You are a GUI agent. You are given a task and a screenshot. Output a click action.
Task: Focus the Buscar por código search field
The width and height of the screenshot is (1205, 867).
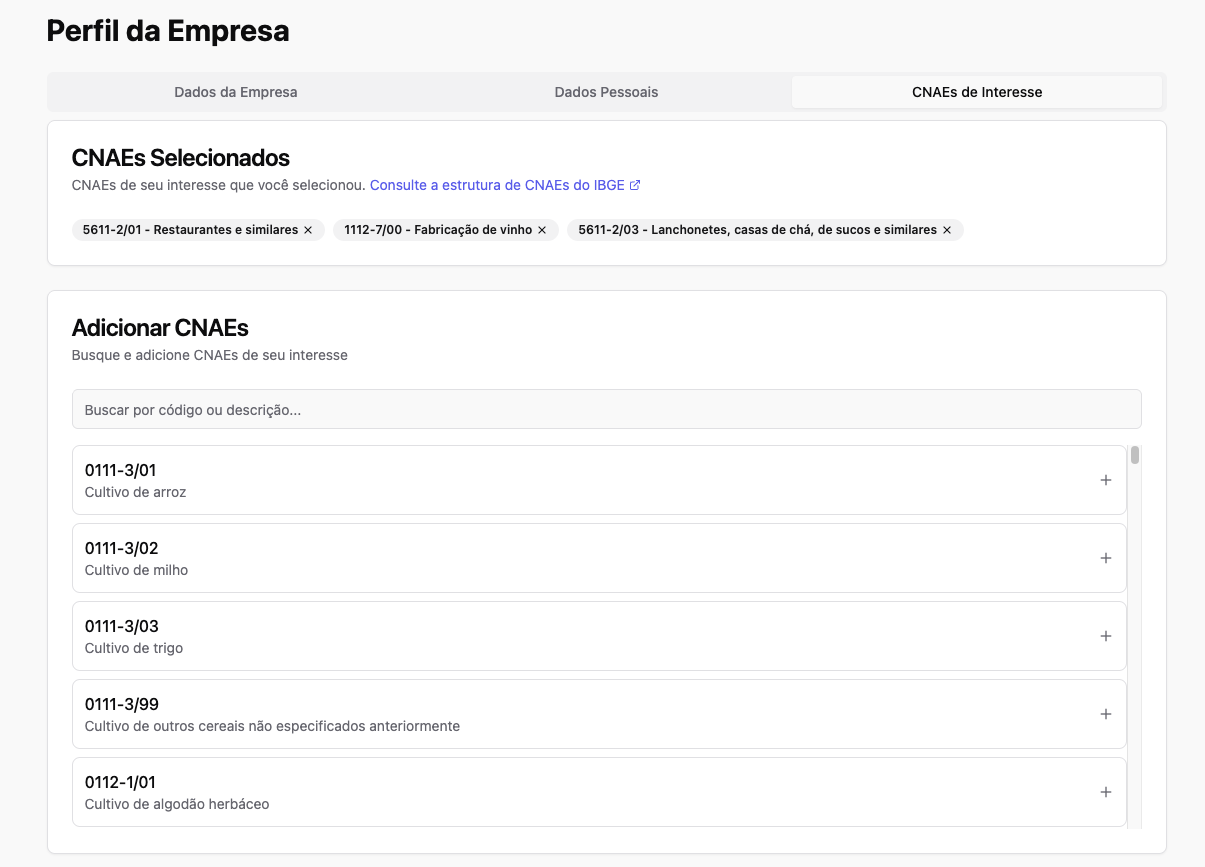coord(606,410)
